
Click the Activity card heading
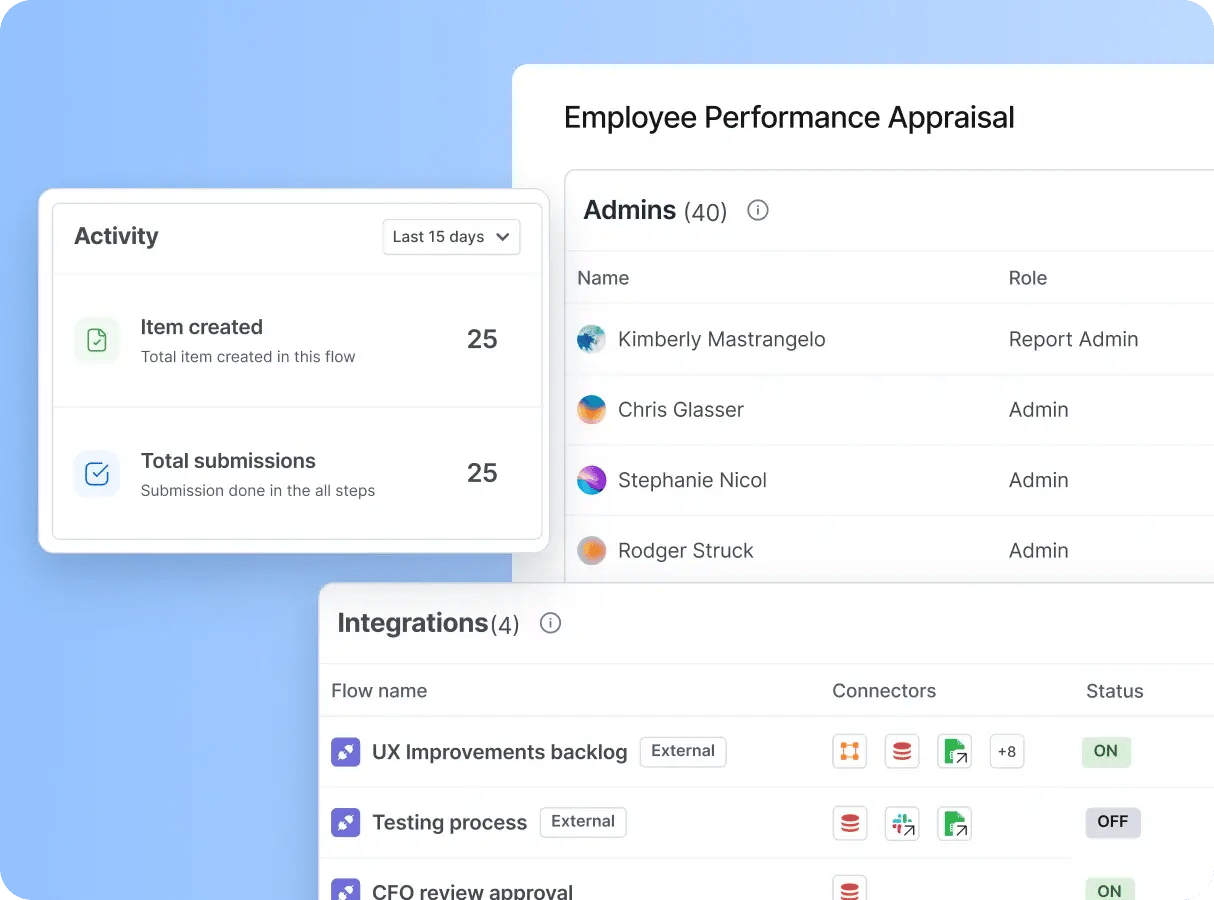[116, 236]
